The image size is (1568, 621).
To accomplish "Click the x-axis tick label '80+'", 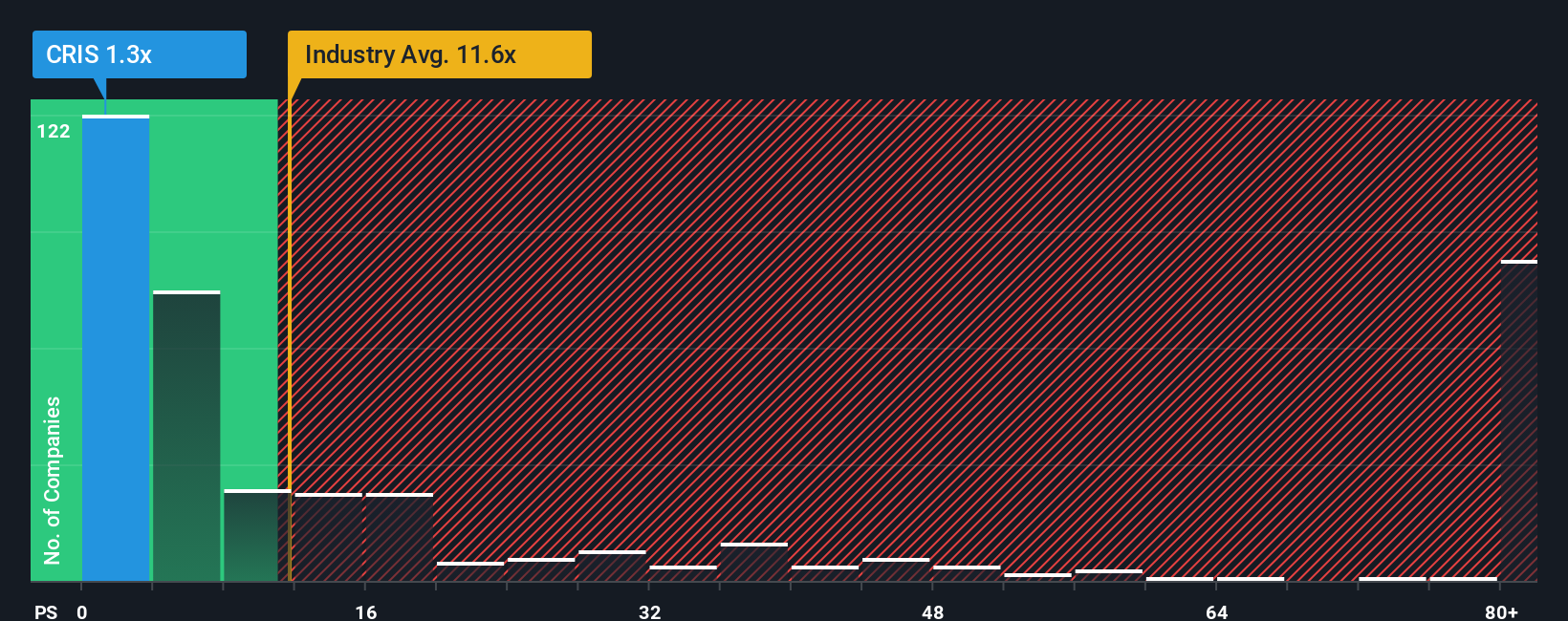I will [x=1501, y=611].
